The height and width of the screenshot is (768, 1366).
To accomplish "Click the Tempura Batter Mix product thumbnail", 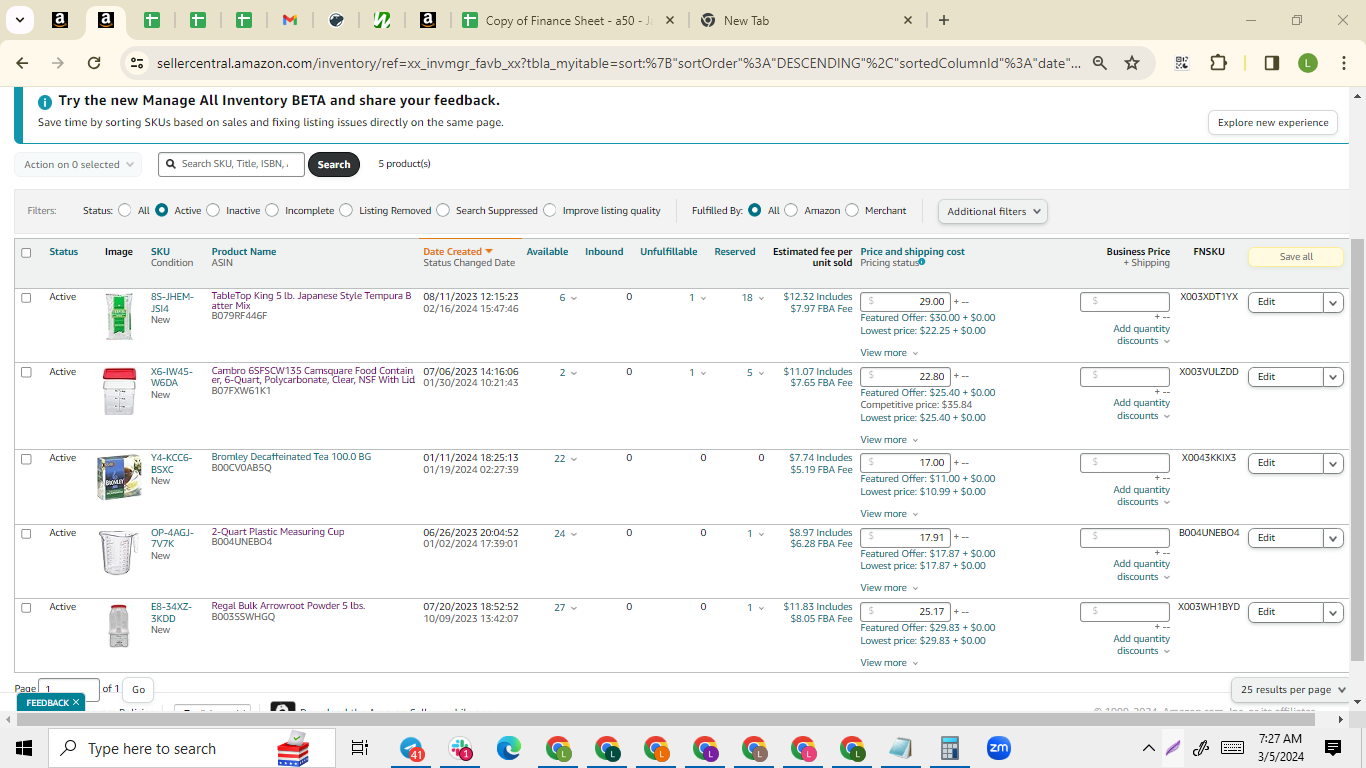I will (119, 316).
